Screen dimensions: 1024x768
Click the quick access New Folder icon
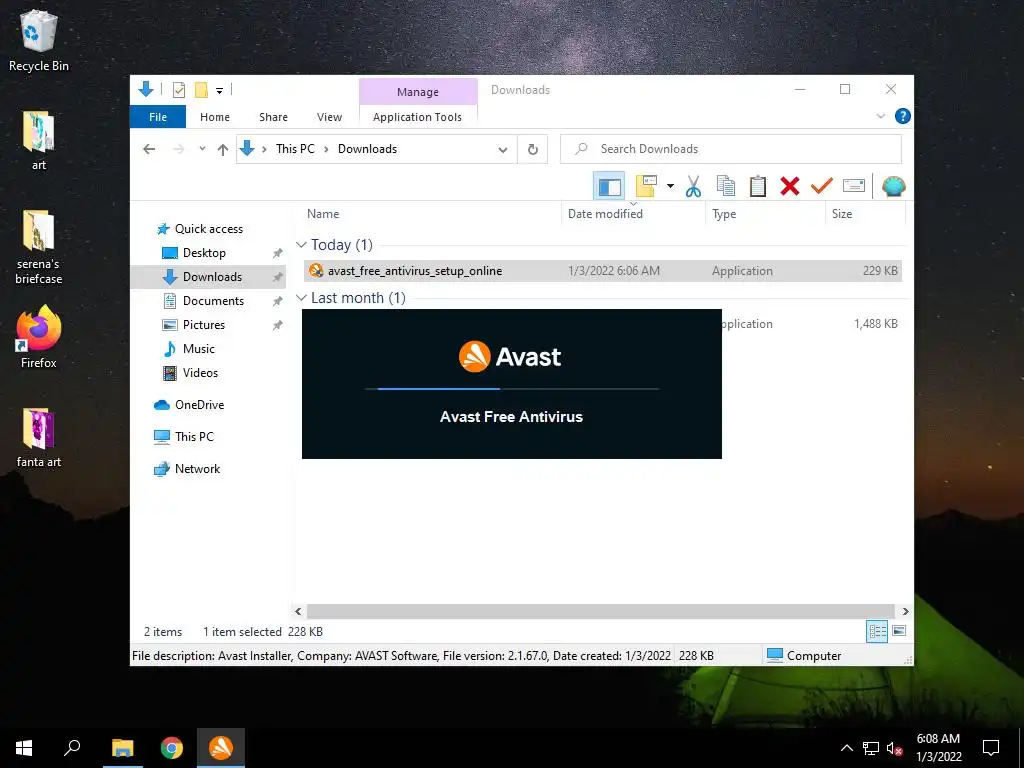coord(201,90)
